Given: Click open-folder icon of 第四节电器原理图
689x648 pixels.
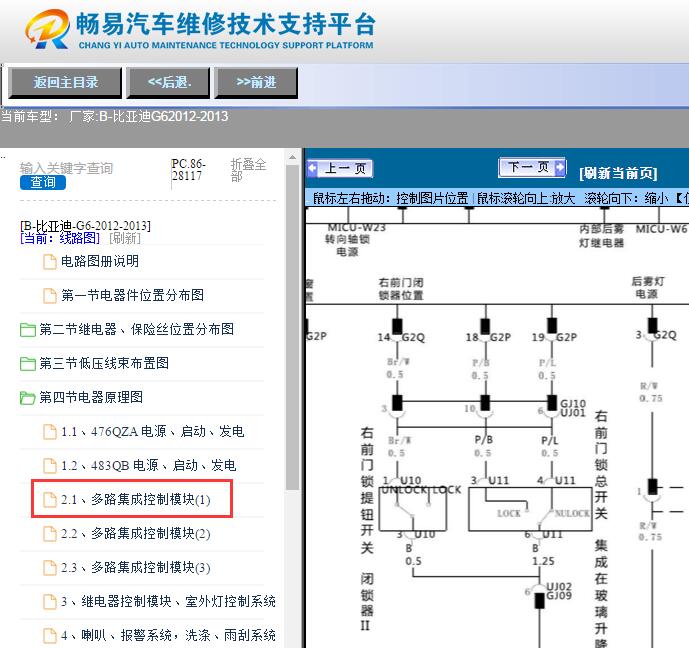Looking at the screenshot, I should [28, 398].
